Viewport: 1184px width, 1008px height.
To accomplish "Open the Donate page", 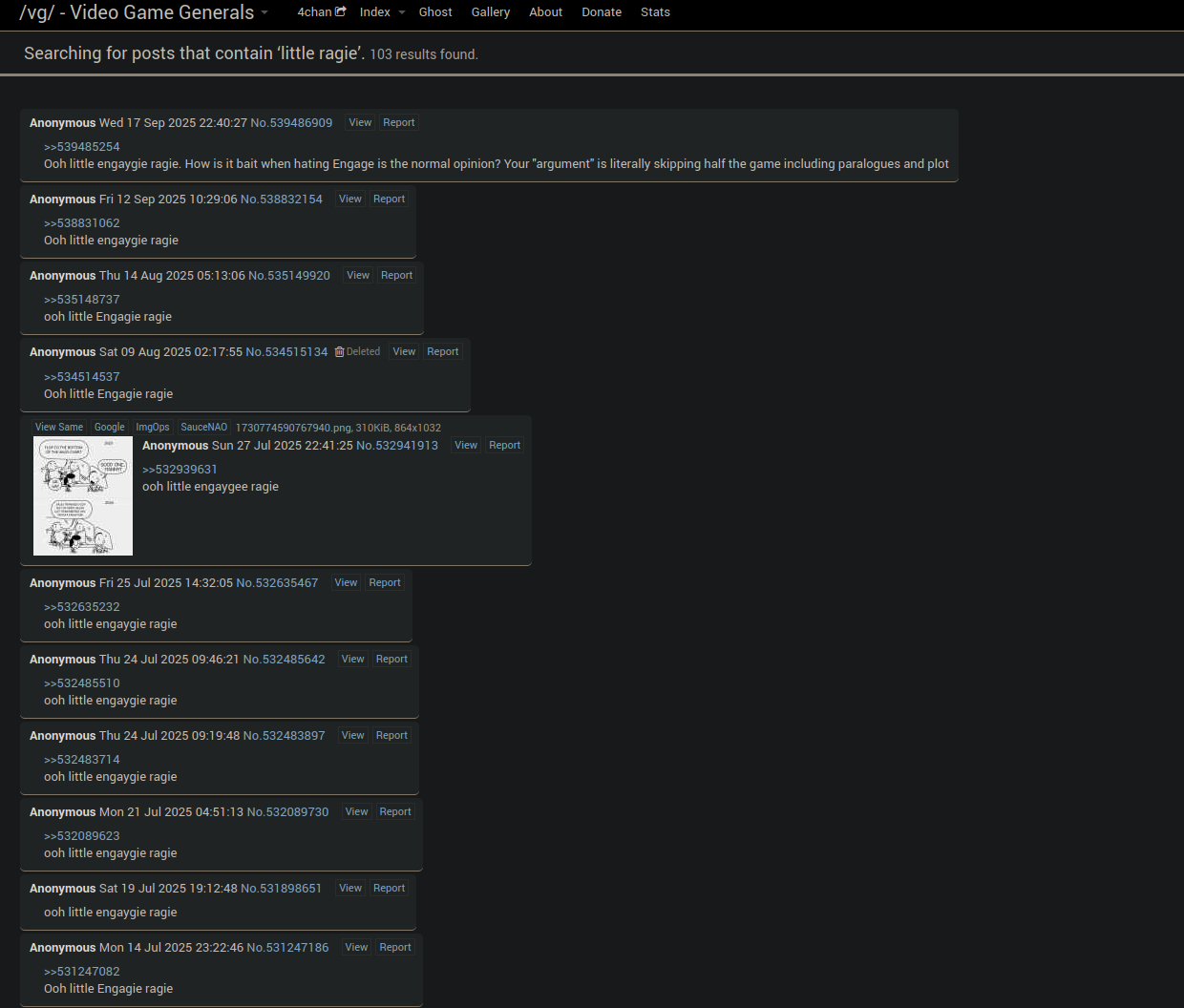I will tap(602, 12).
